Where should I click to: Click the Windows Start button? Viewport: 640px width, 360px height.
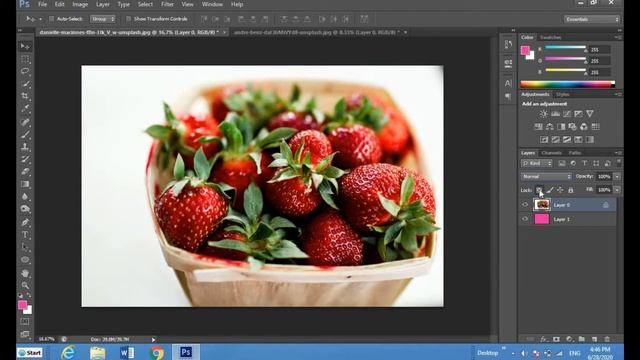pos(30,353)
